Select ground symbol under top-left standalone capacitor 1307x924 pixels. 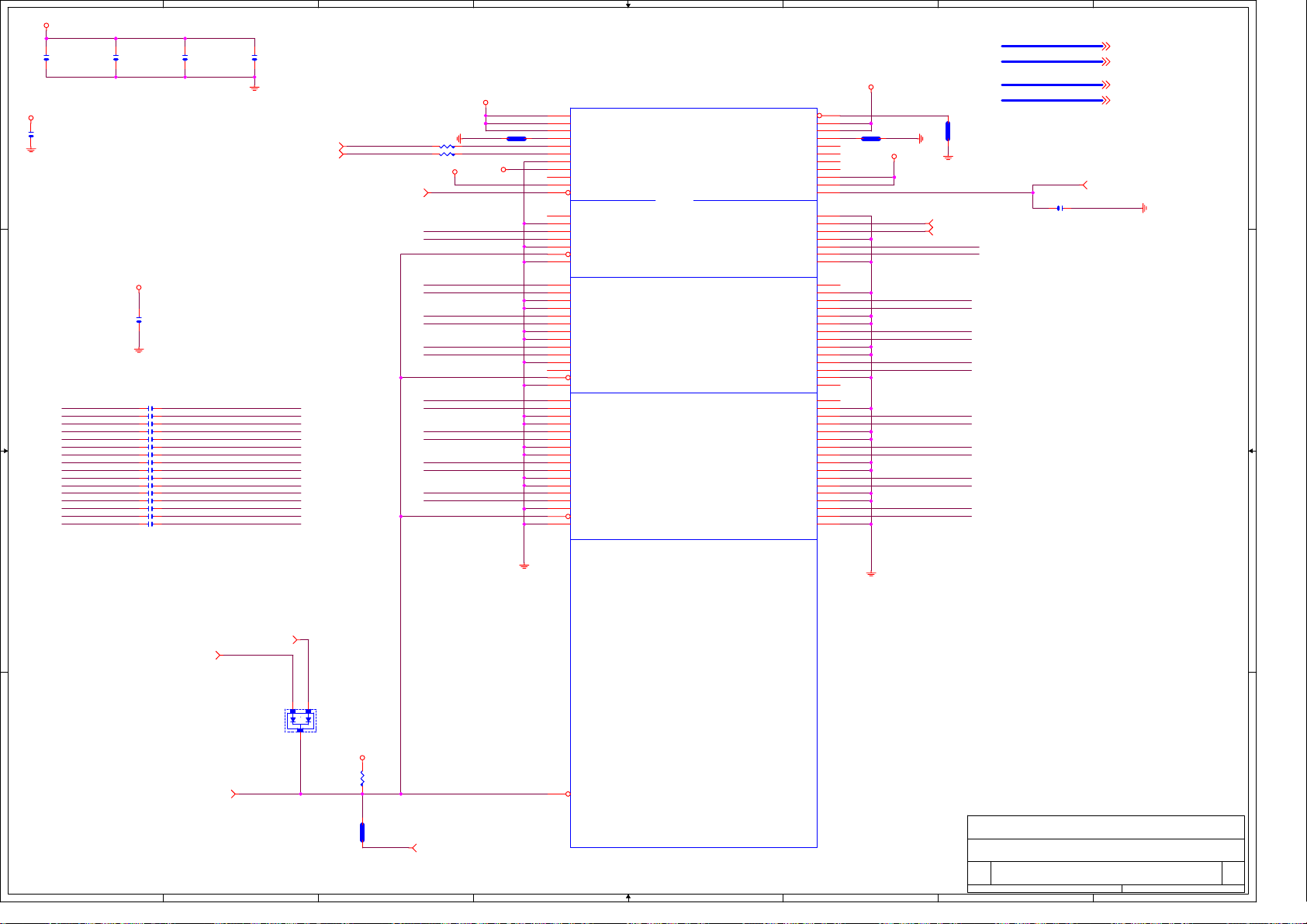(31, 149)
